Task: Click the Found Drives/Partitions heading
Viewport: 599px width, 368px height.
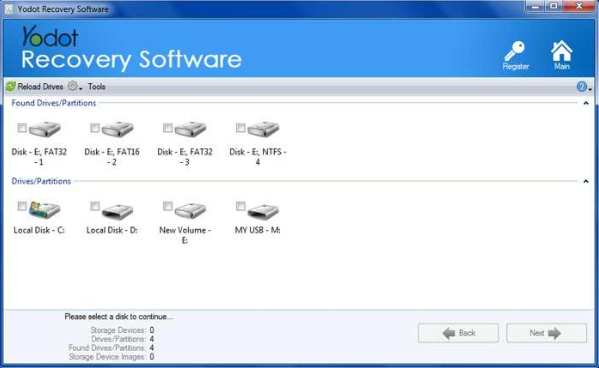Action: (x=54, y=103)
